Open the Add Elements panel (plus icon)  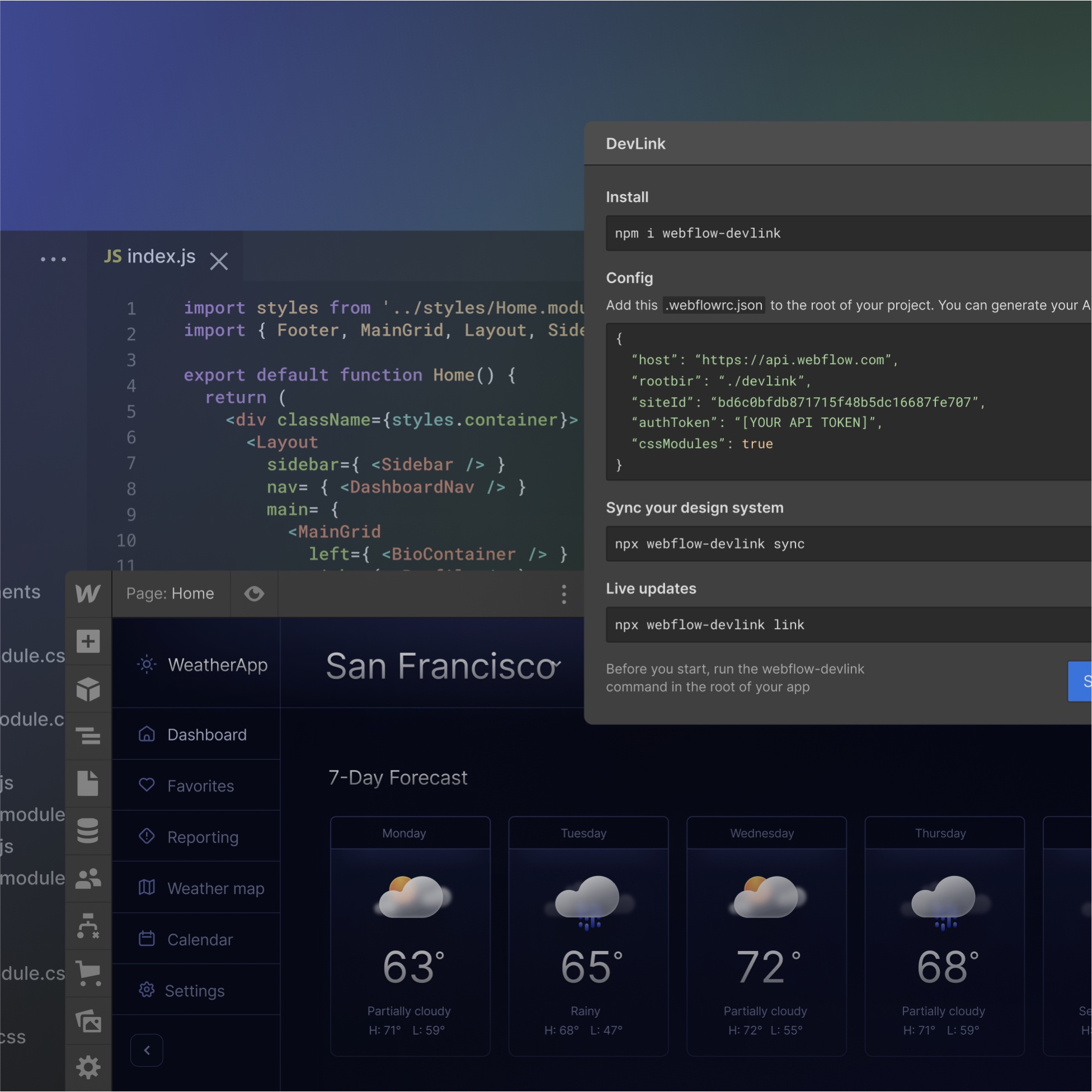coord(88,641)
